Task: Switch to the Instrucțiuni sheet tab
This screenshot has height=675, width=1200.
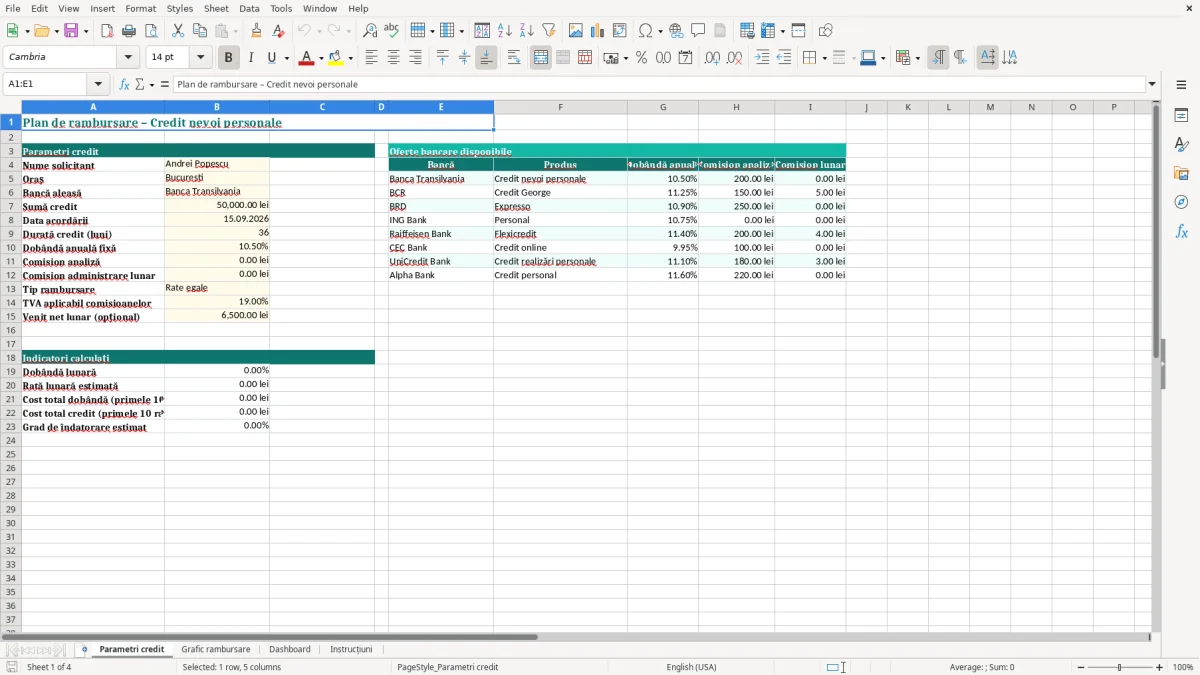Action: (351, 650)
